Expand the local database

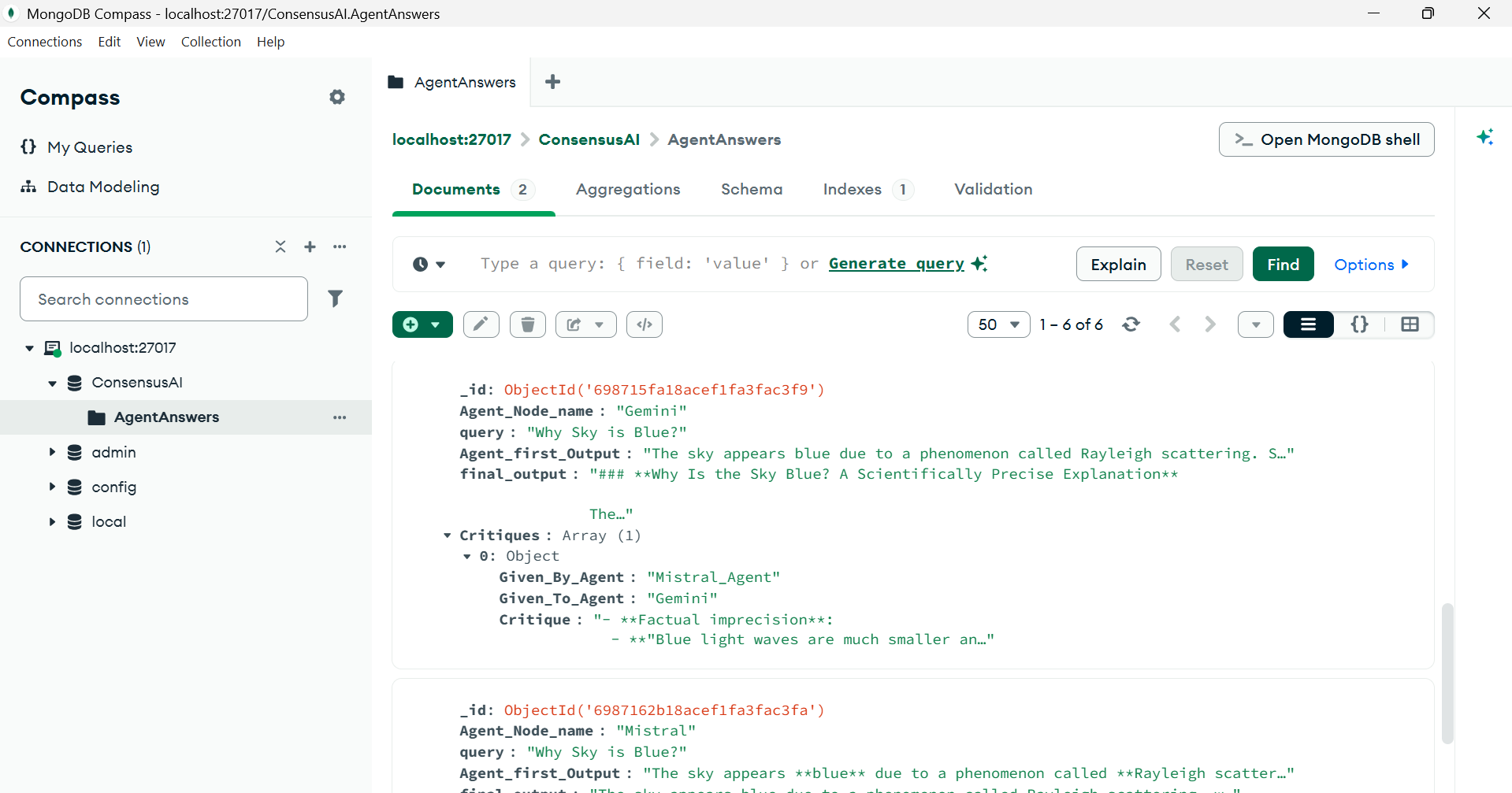pyautogui.click(x=52, y=521)
